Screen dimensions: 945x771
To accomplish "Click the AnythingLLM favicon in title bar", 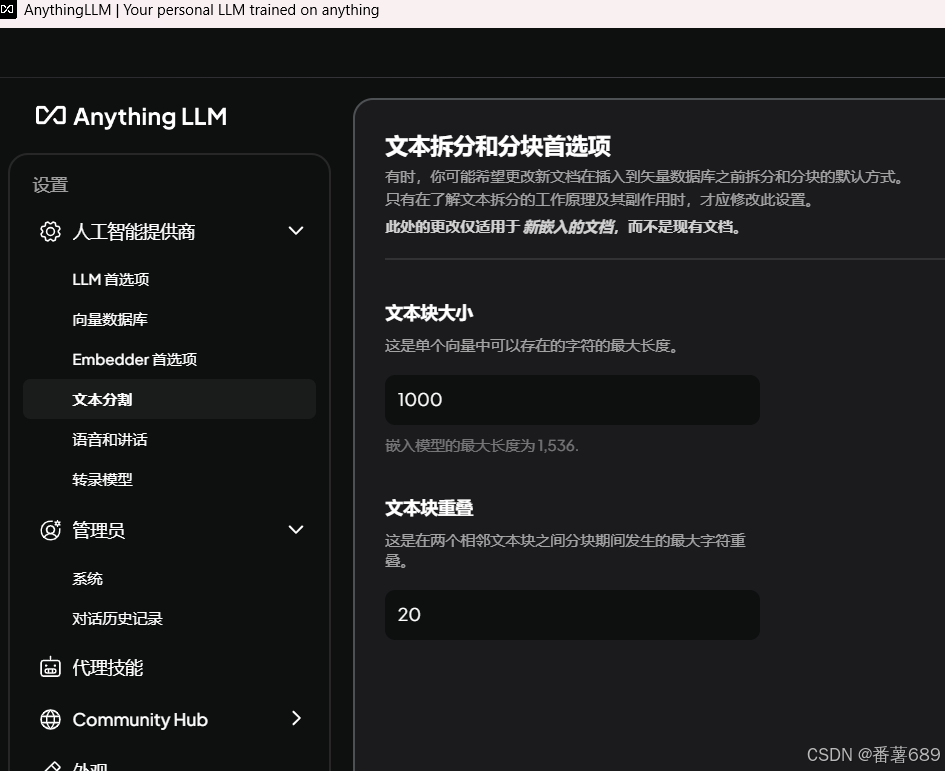I will tap(7, 10).
